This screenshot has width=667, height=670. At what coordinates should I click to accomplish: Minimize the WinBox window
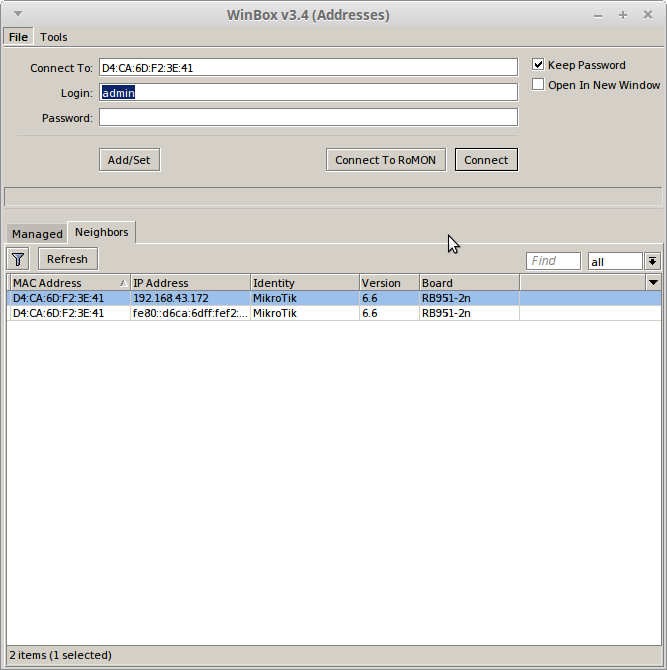598,16
